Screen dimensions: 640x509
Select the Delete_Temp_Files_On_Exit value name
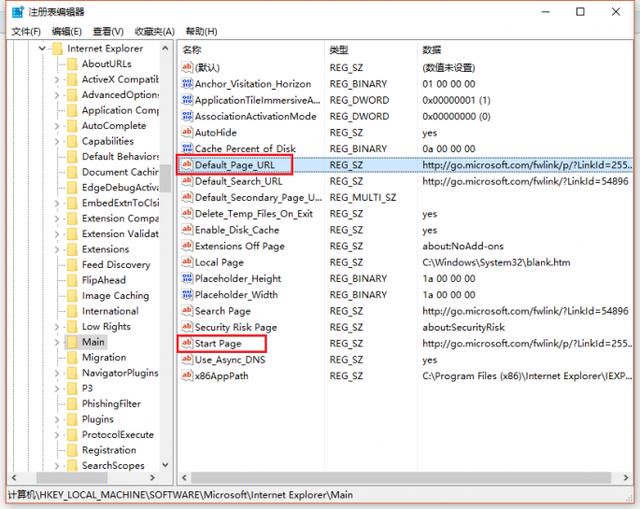click(x=254, y=214)
